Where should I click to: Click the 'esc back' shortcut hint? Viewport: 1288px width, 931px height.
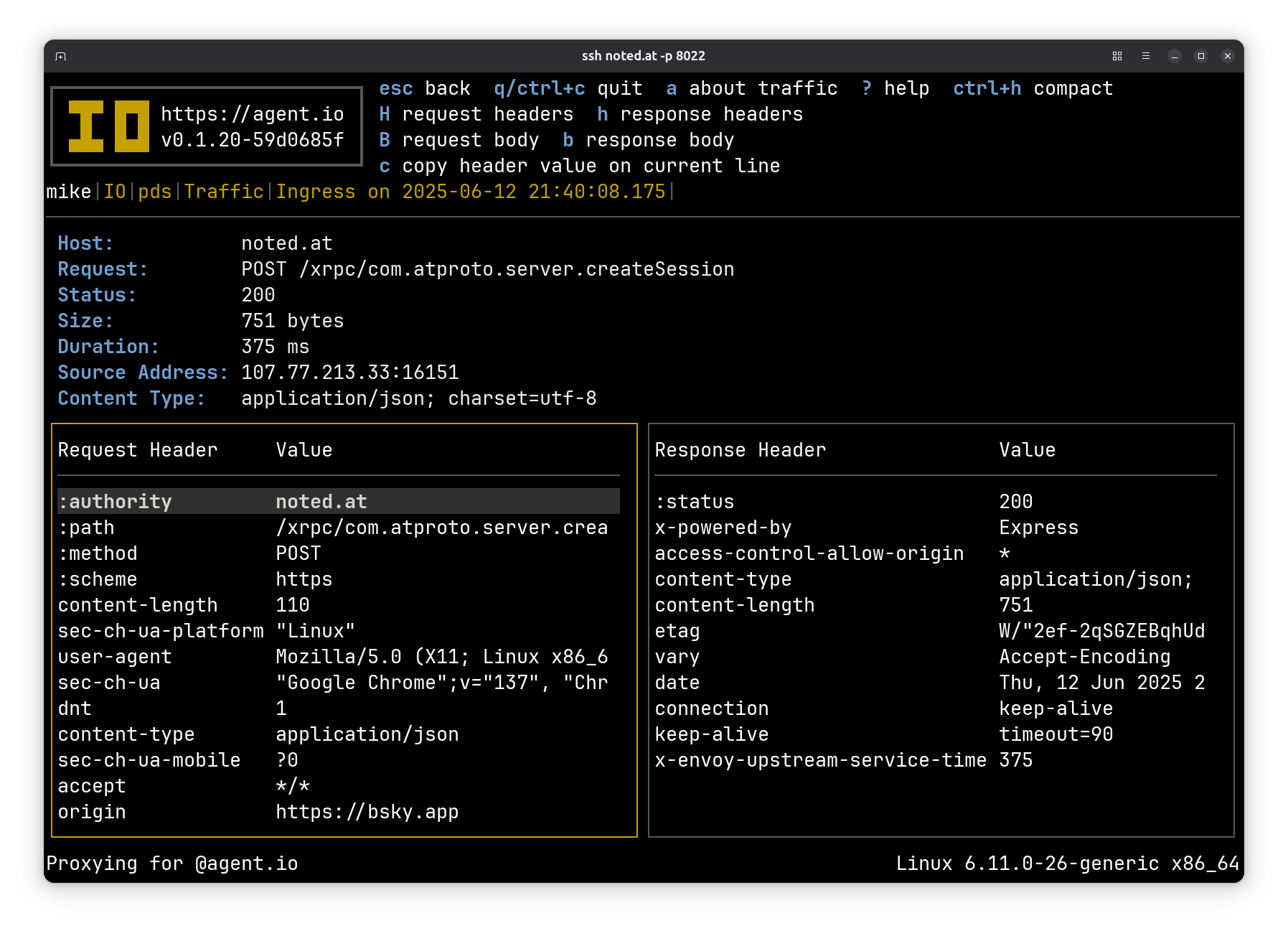coord(425,88)
